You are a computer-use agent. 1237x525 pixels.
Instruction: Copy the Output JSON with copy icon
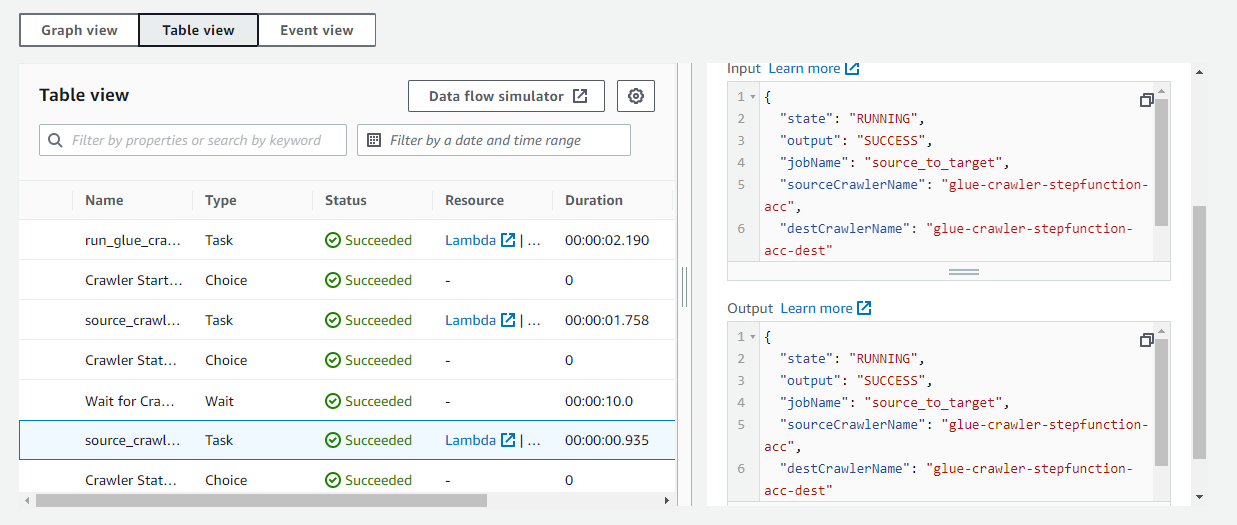(x=1146, y=341)
